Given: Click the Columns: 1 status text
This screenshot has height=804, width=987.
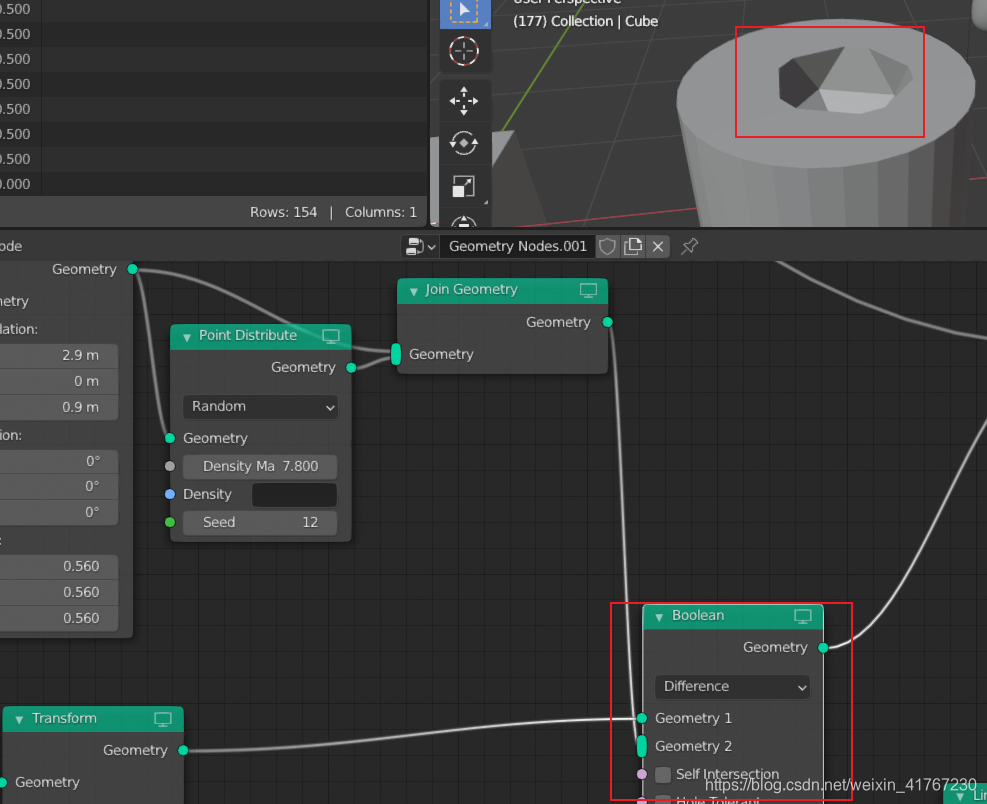Looking at the screenshot, I should (x=381, y=212).
